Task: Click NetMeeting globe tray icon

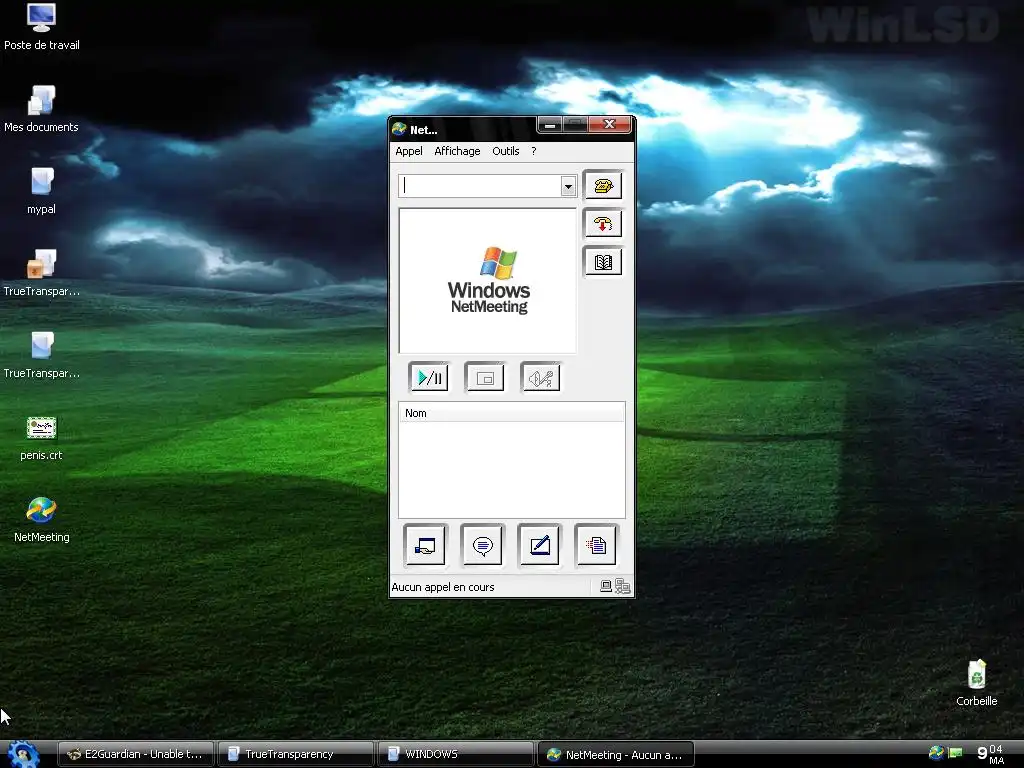Action: pos(936,753)
